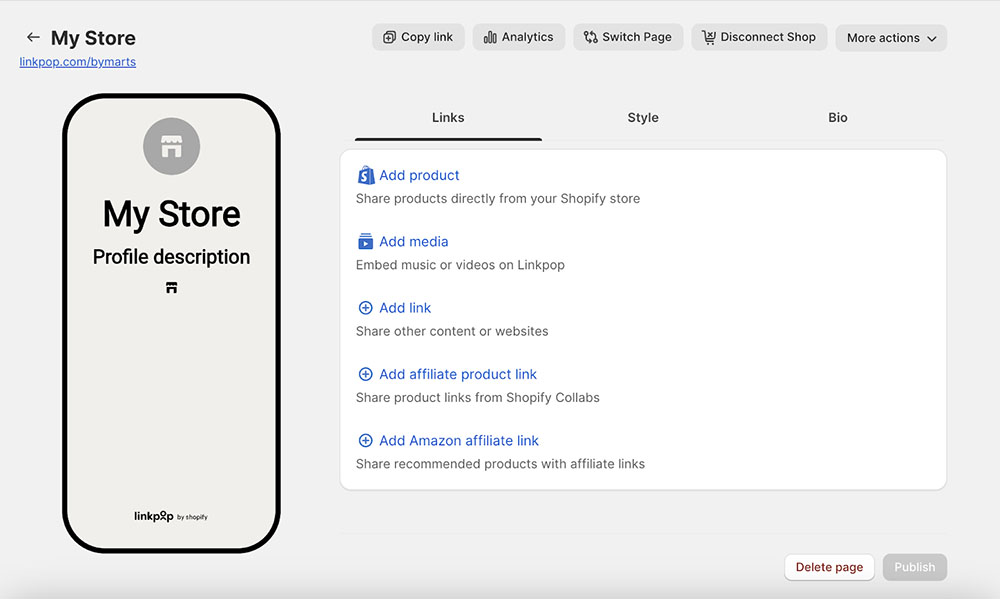Click the plus icon beside Add link
This screenshot has width=1000, height=599.
[x=365, y=308]
